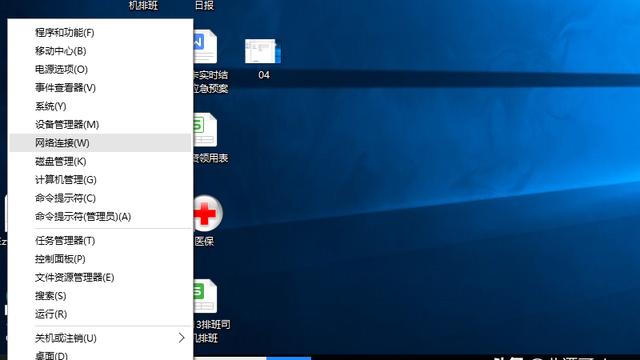Image resolution: width=640 pixels, height=360 pixels.
Task: Launch 计算机管理(G)
Action: tap(100, 180)
